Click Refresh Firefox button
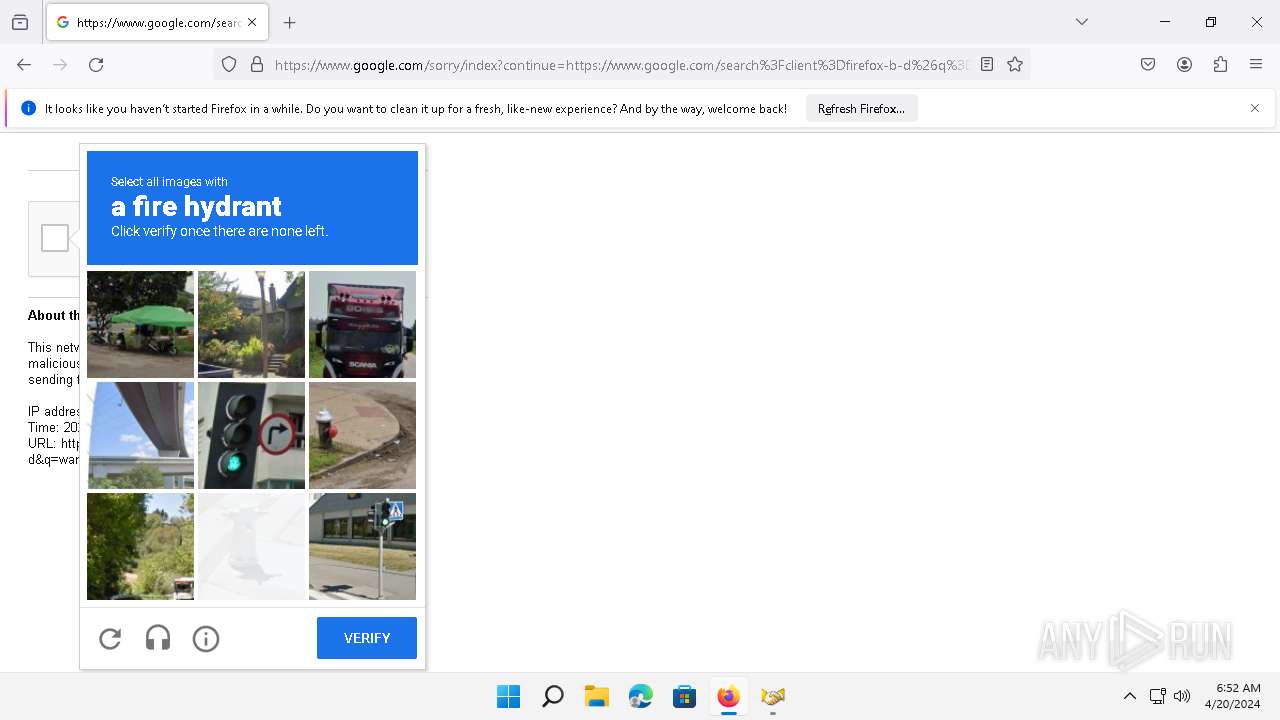The height and width of the screenshot is (720, 1280). tap(861, 108)
